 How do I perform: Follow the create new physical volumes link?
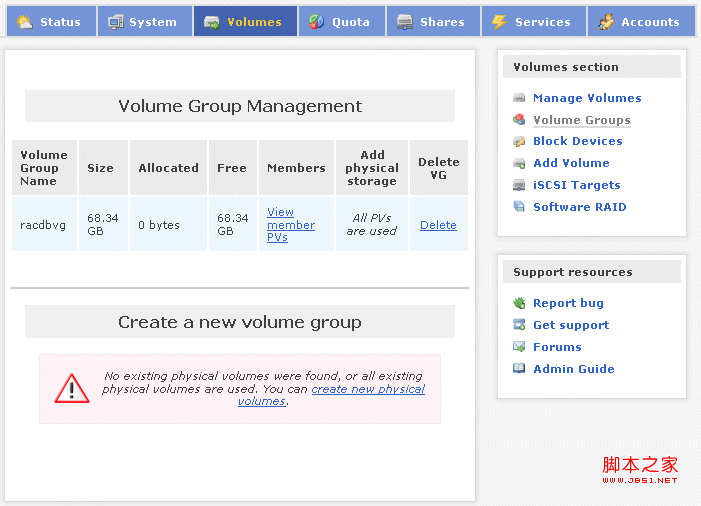click(x=367, y=389)
